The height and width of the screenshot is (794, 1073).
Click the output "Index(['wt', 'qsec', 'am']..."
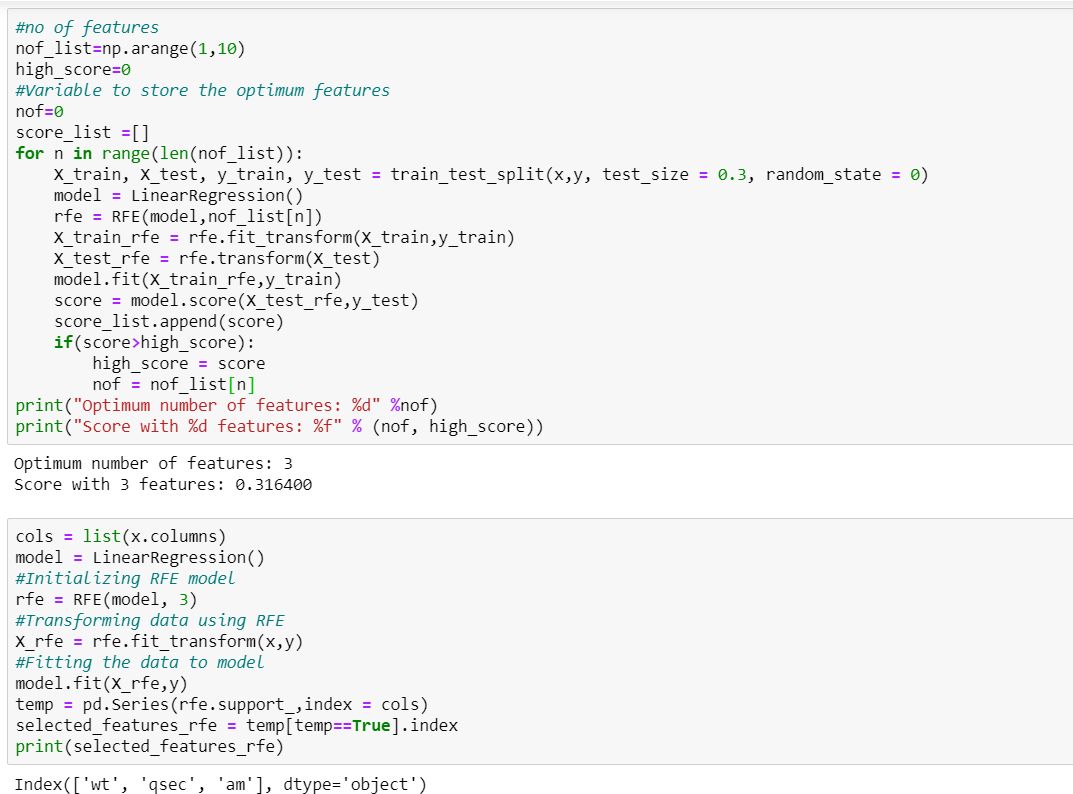220,784
